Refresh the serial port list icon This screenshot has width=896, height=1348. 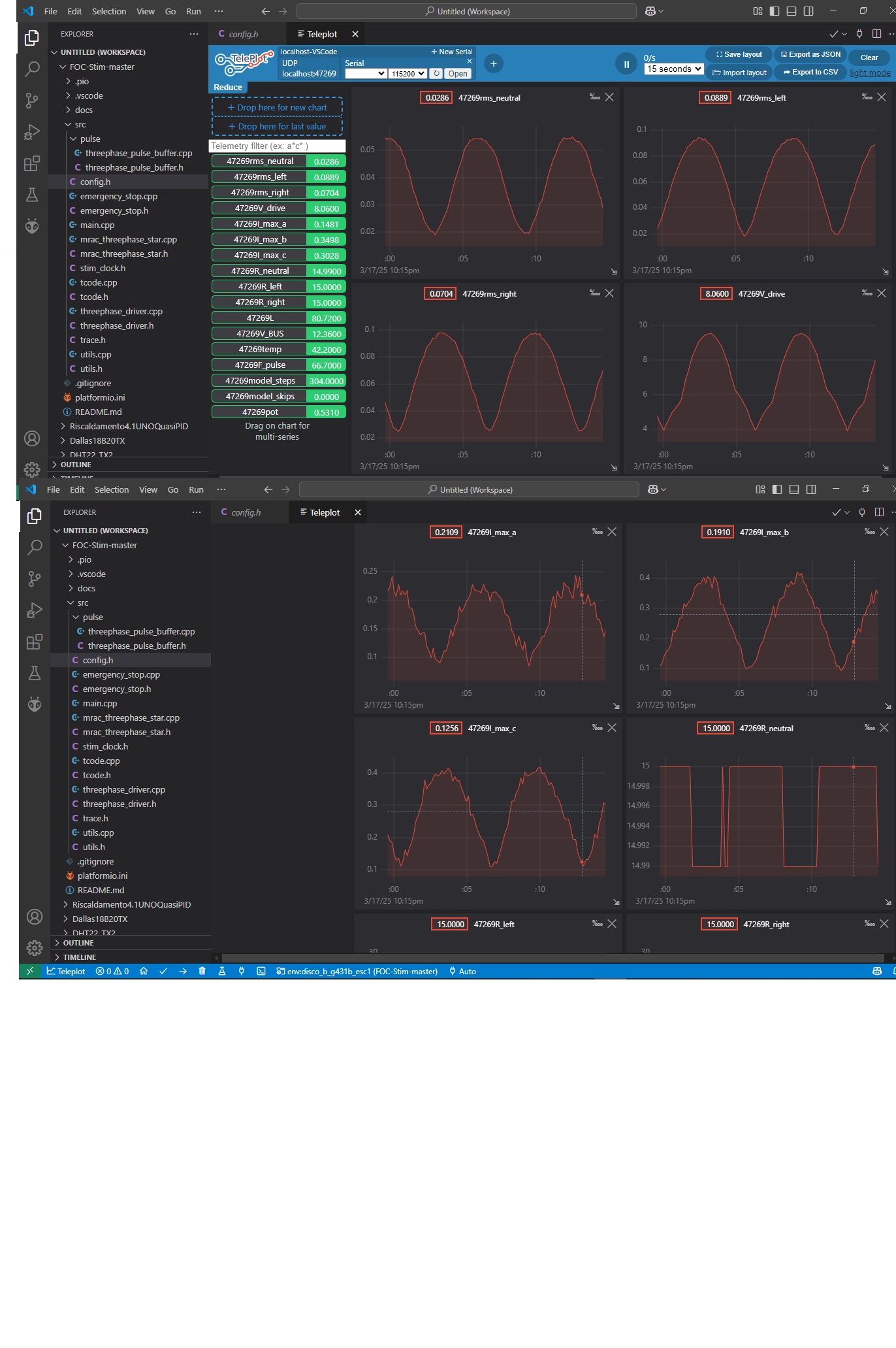436,74
